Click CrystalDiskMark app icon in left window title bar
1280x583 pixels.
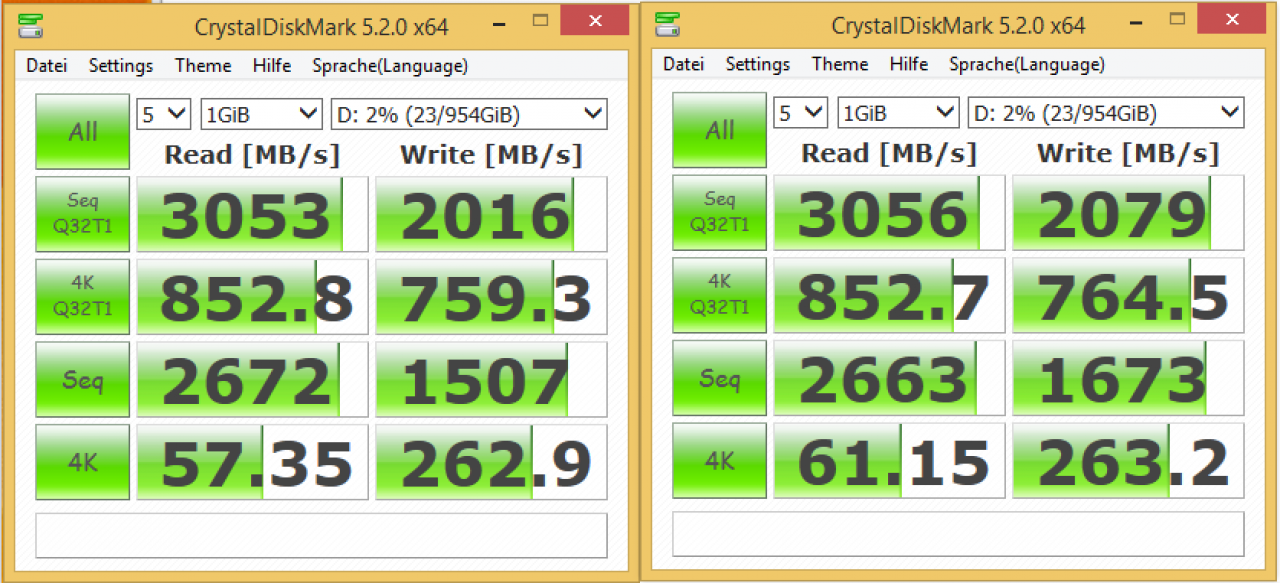pyautogui.click(x=33, y=25)
